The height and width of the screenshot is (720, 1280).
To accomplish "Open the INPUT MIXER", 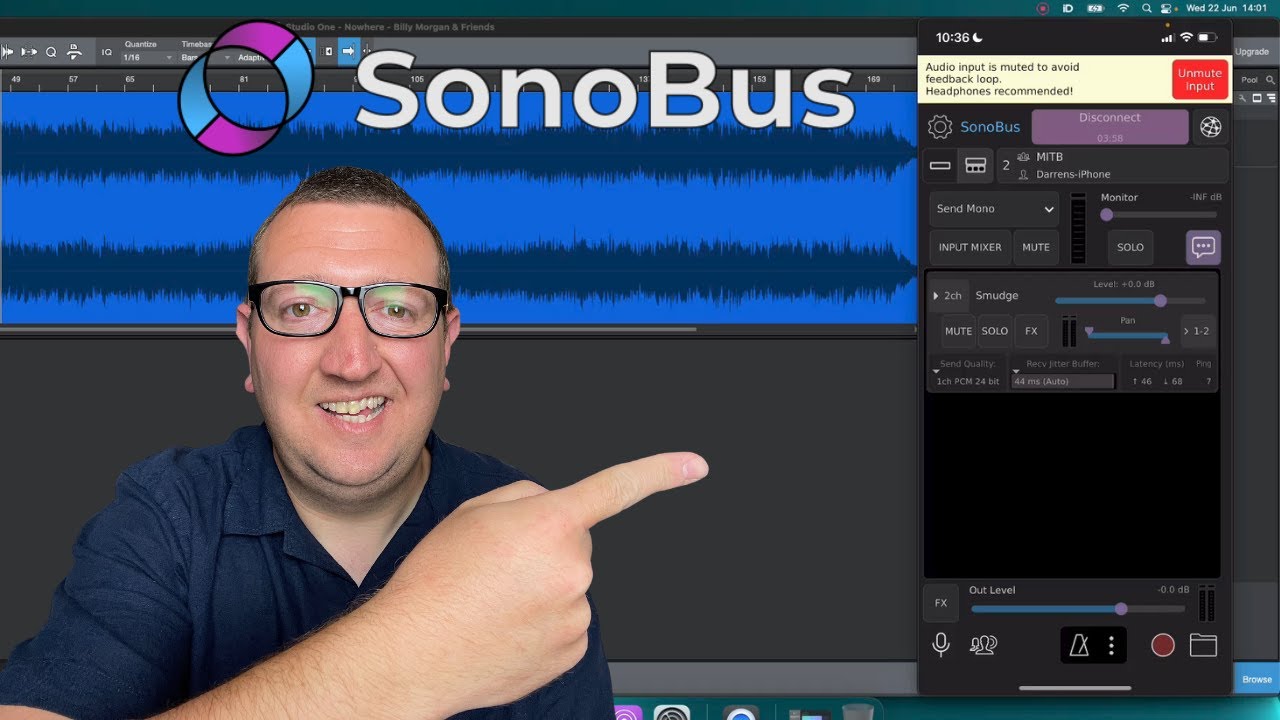I will pos(970,247).
